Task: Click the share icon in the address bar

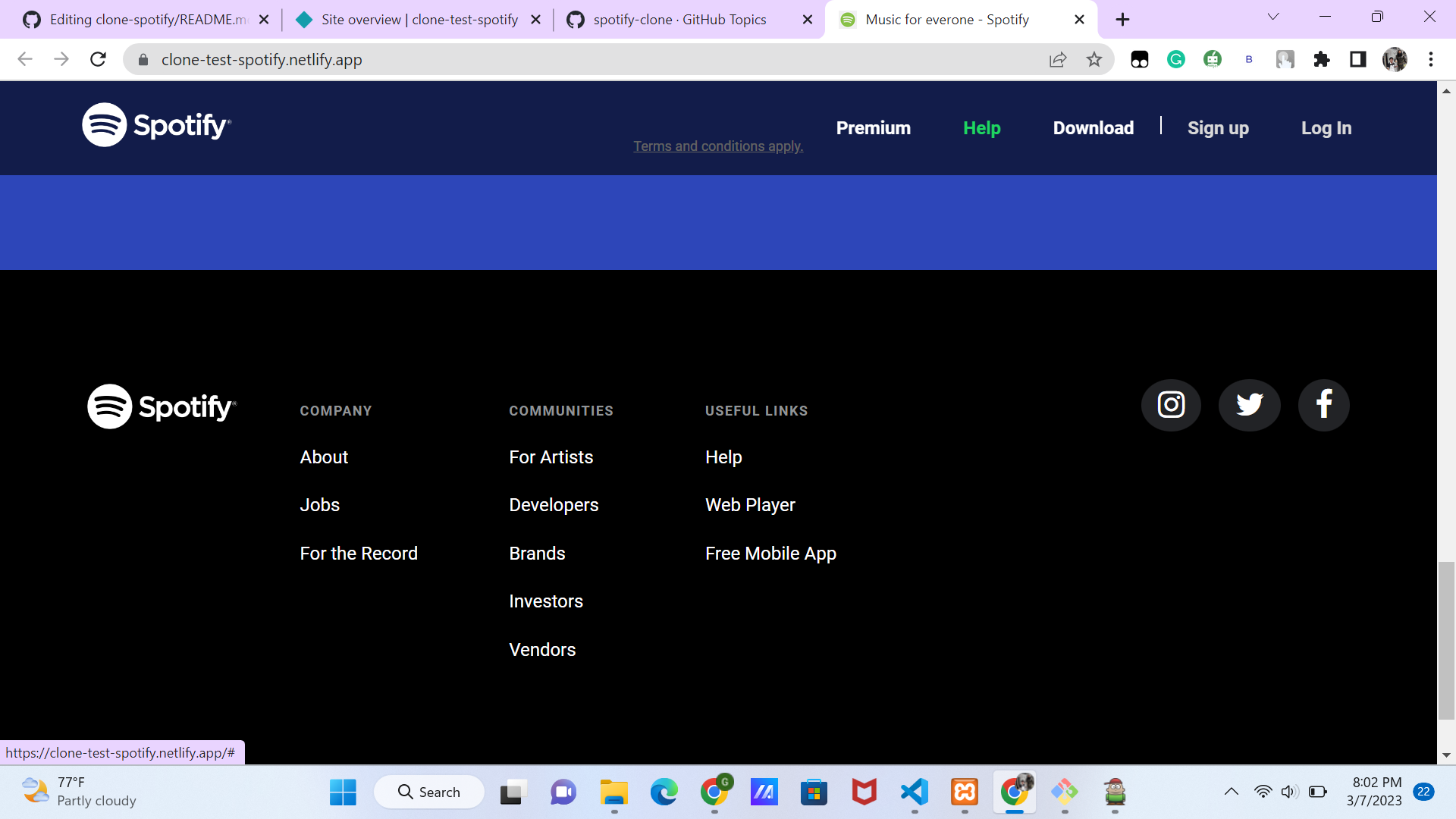Action: tap(1058, 59)
